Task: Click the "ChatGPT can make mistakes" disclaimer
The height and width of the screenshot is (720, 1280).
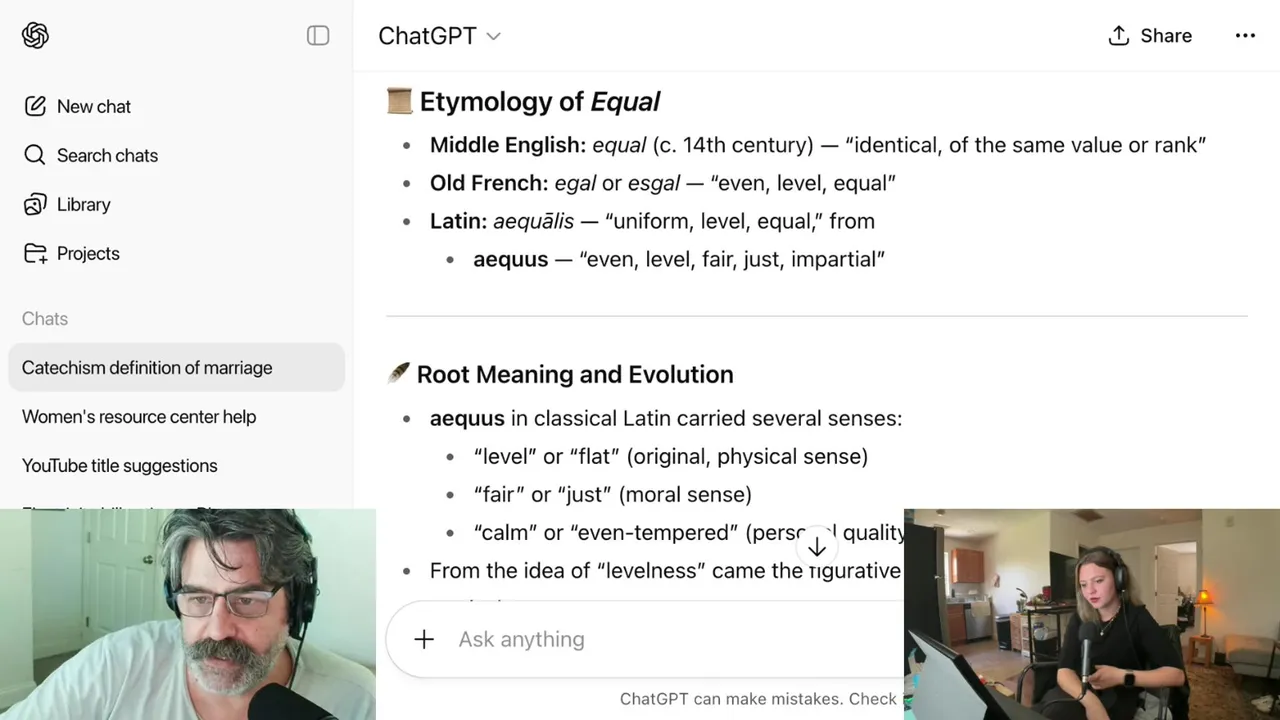Action: (x=760, y=699)
